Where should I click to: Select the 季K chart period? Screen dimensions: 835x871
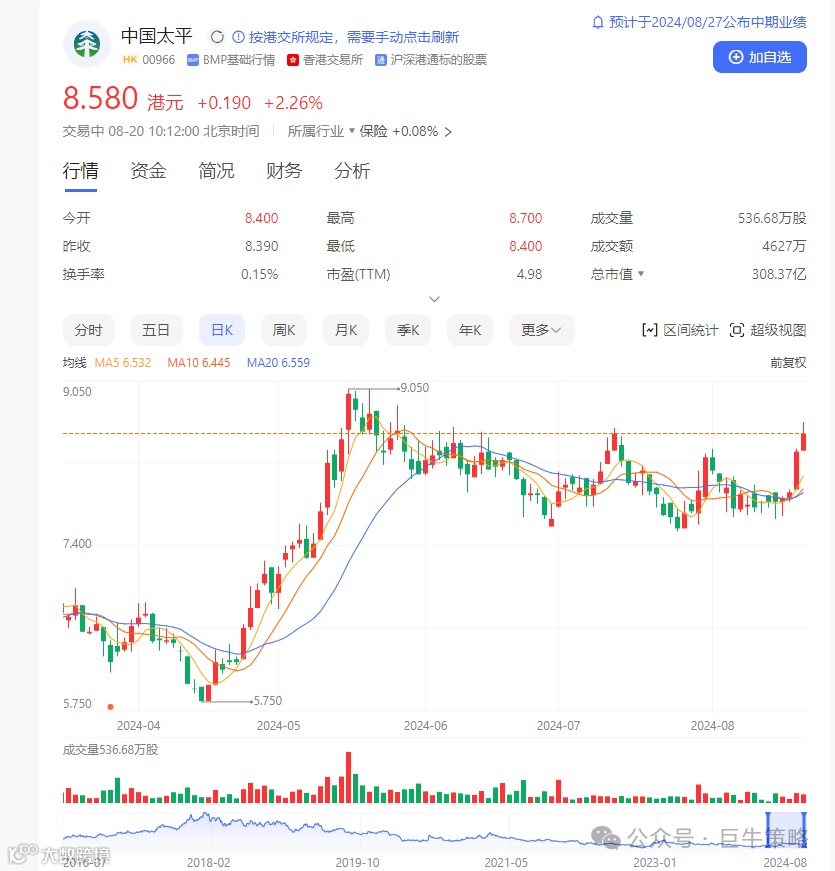[x=408, y=331]
